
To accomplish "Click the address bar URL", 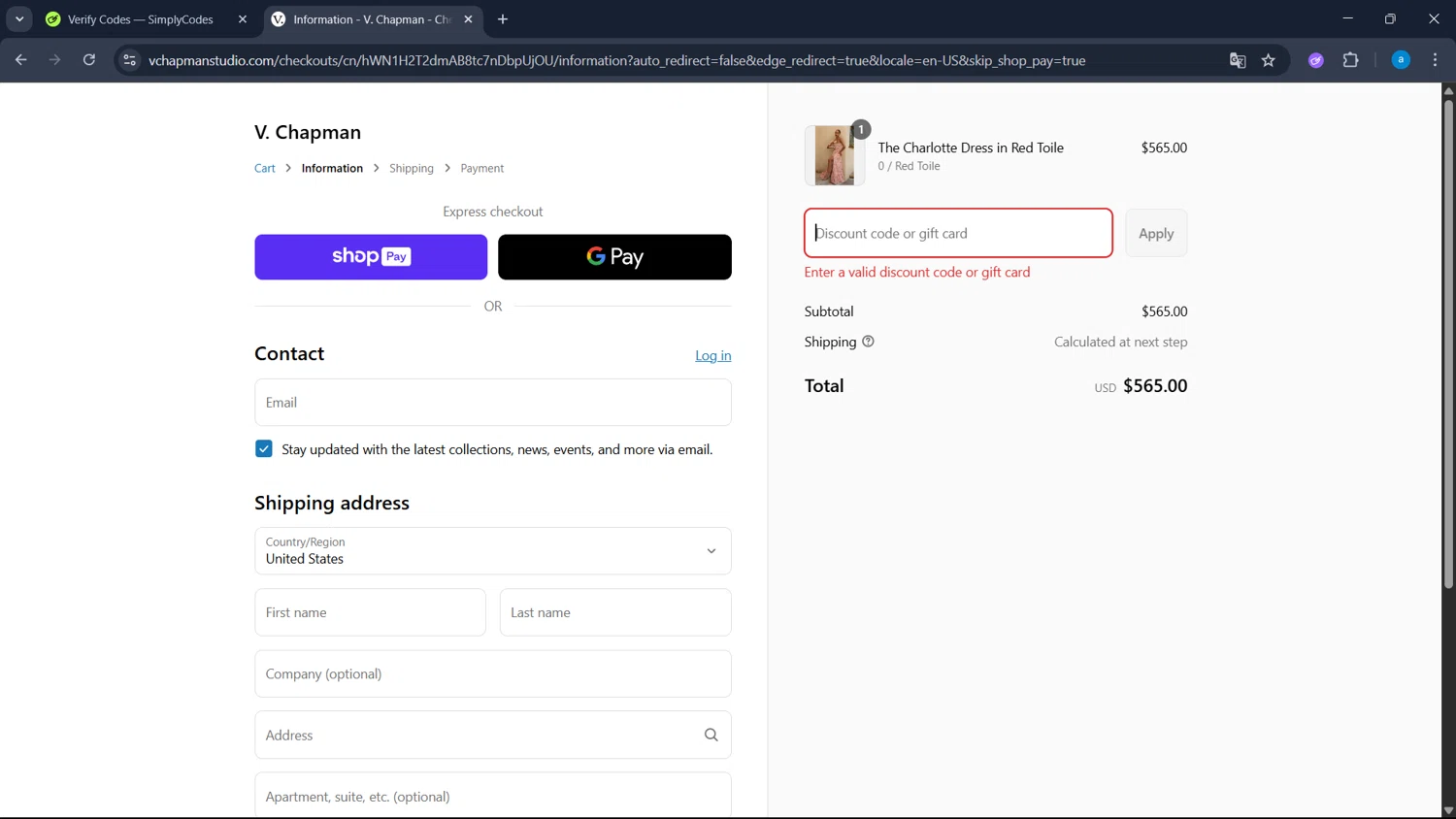I will pyautogui.click(x=616, y=60).
